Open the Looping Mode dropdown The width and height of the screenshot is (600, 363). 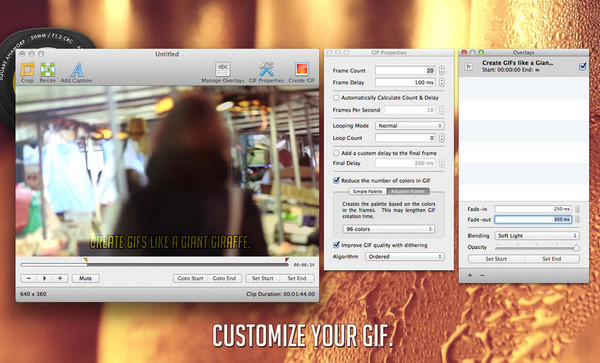pyautogui.click(x=409, y=126)
